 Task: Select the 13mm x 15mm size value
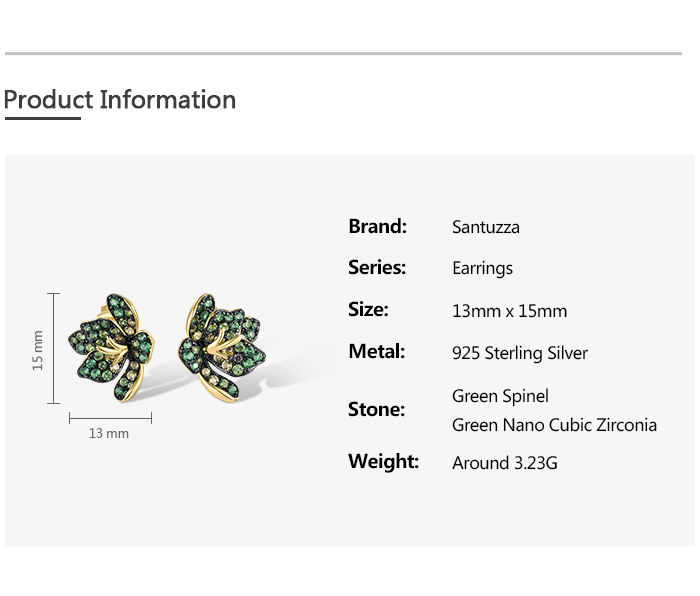(x=509, y=311)
